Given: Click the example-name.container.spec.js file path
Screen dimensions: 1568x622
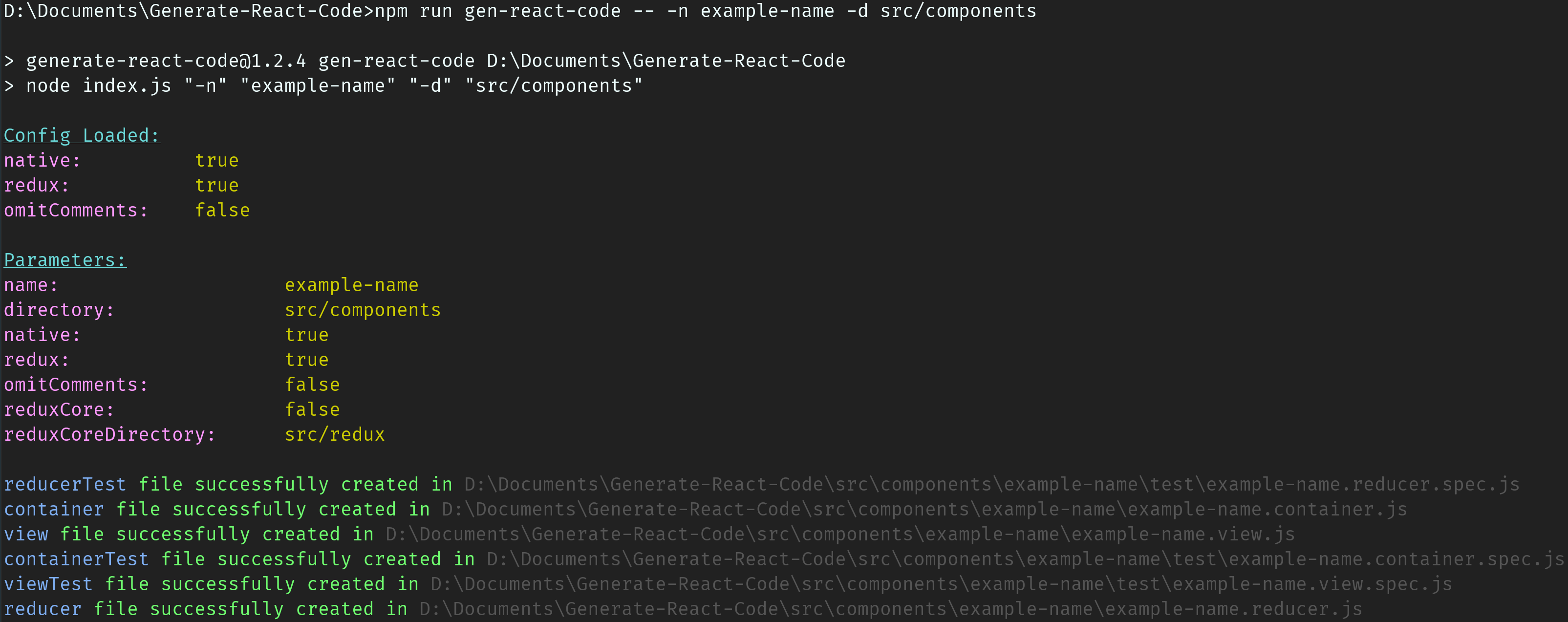Looking at the screenshot, I should [x=1025, y=559].
